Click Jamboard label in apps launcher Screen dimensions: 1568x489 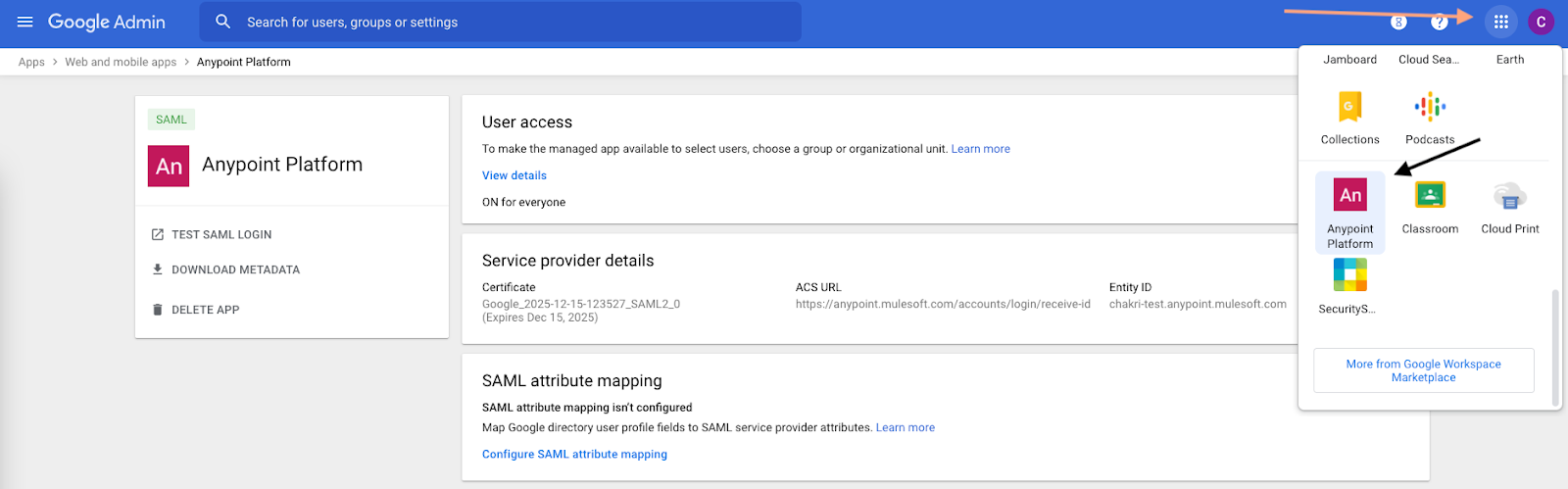point(1349,60)
